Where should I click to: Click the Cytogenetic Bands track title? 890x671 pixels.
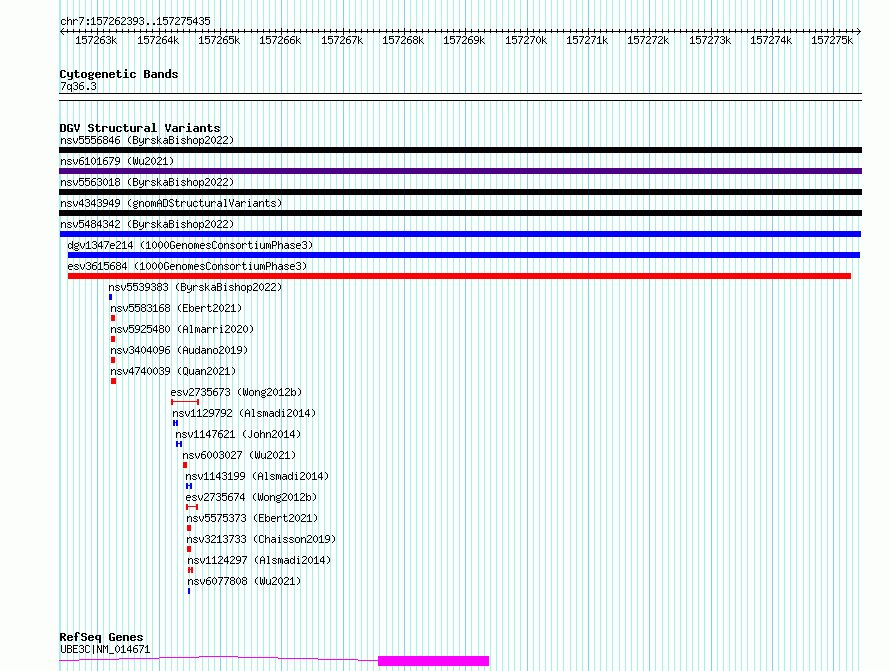tap(119, 74)
